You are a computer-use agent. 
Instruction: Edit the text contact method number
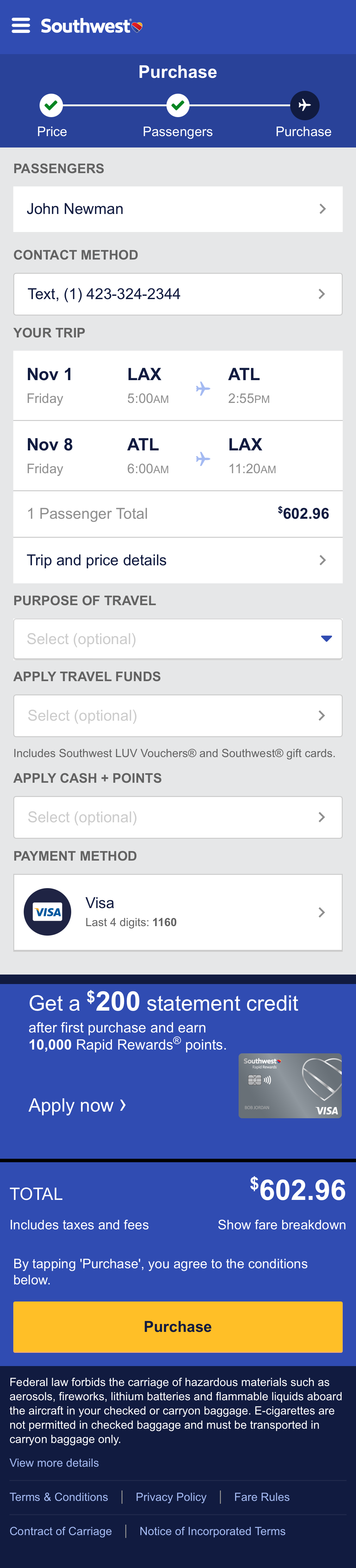pos(178,293)
